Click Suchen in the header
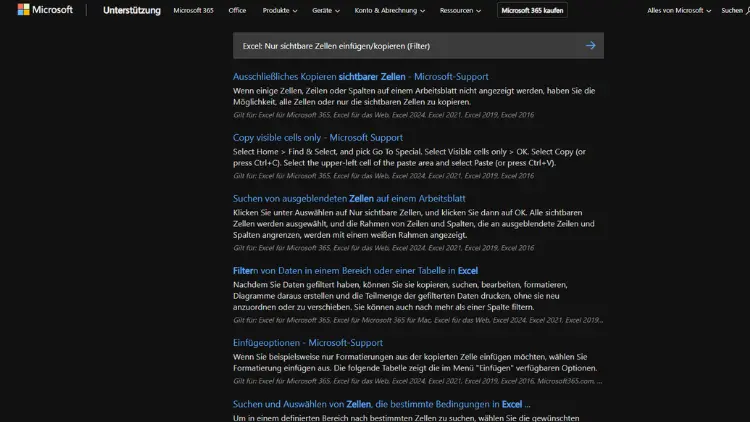This screenshot has width=750, height=422. pos(735,10)
